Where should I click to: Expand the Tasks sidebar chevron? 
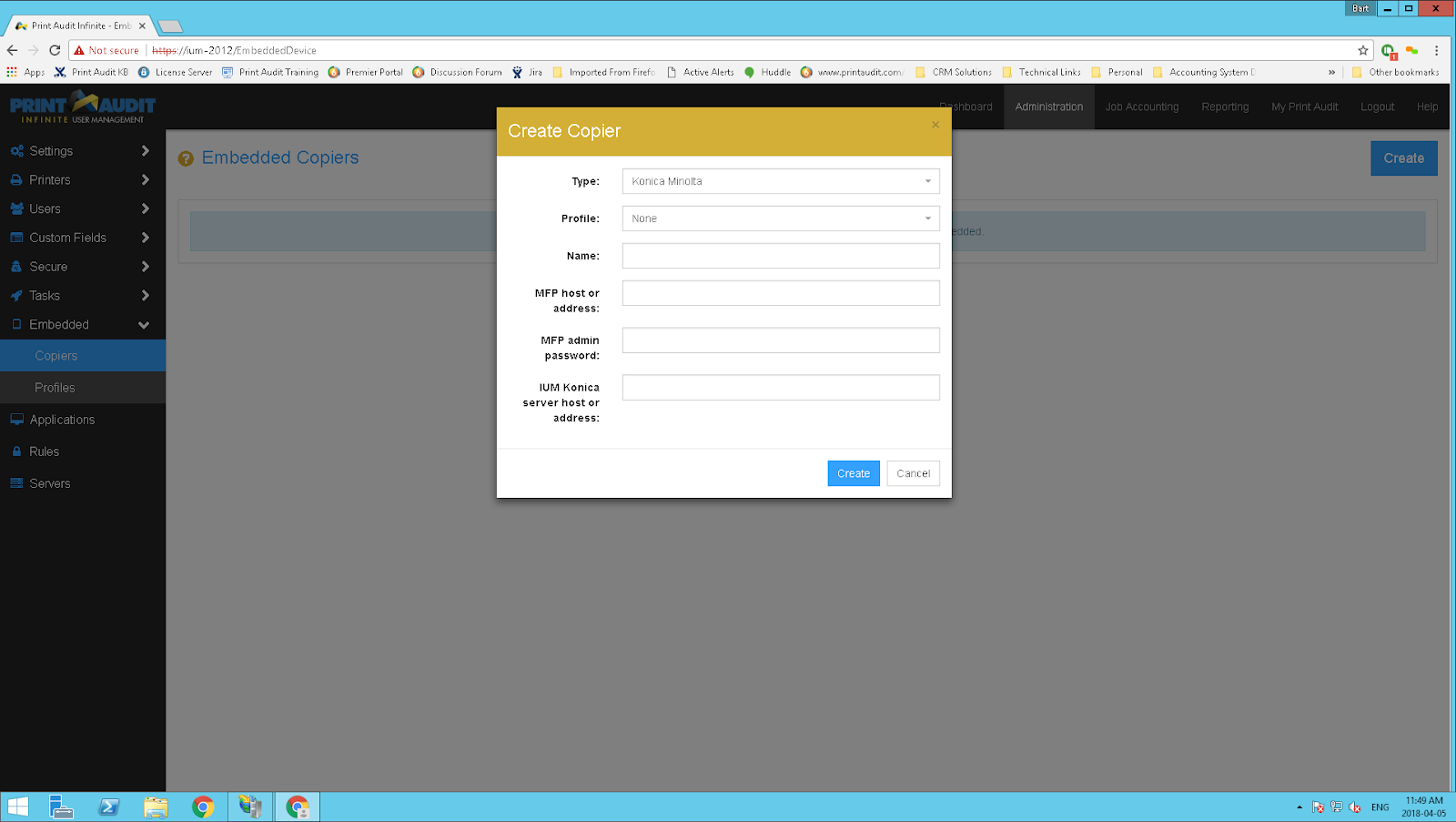point(145,296)
